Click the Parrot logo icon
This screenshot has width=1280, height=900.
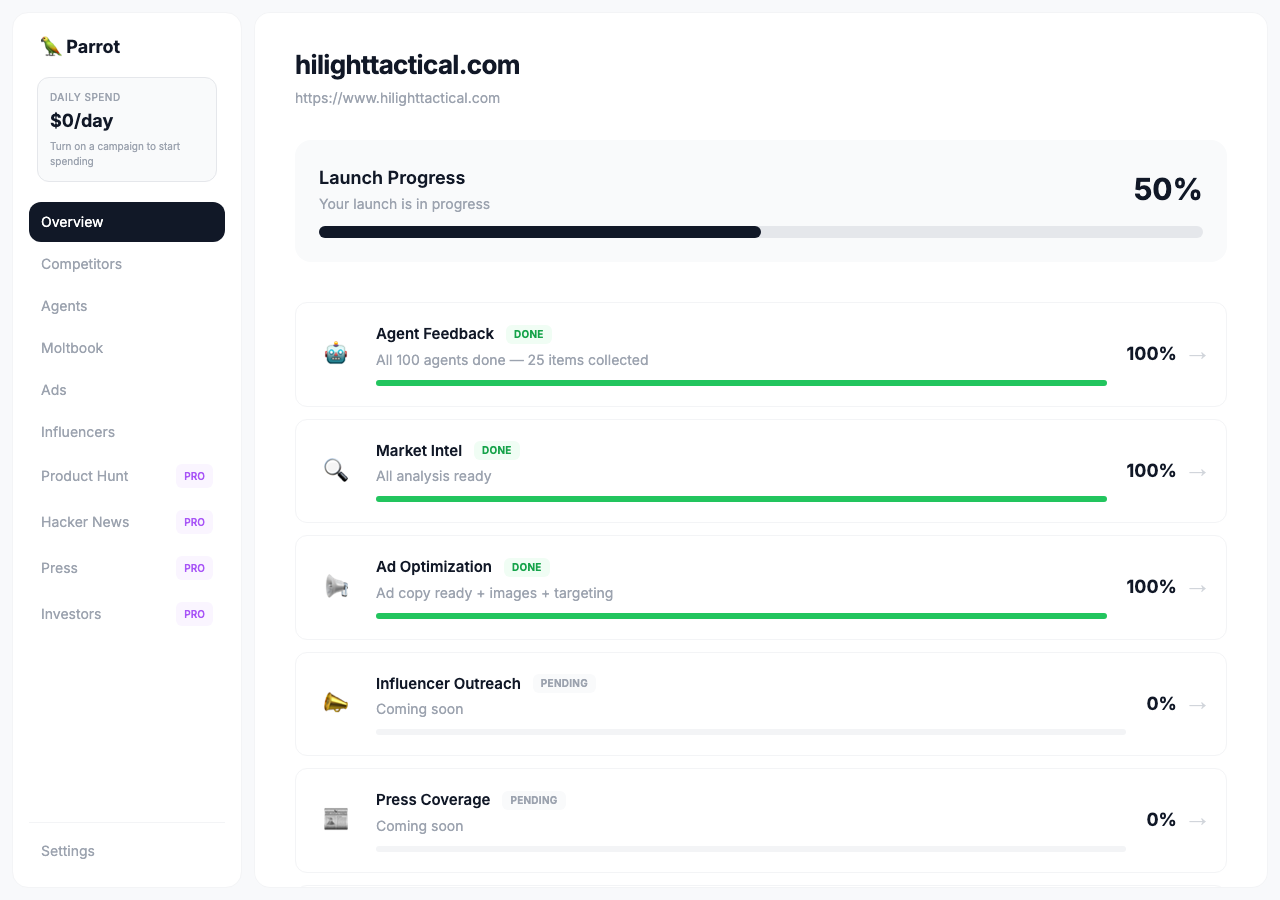49,46
